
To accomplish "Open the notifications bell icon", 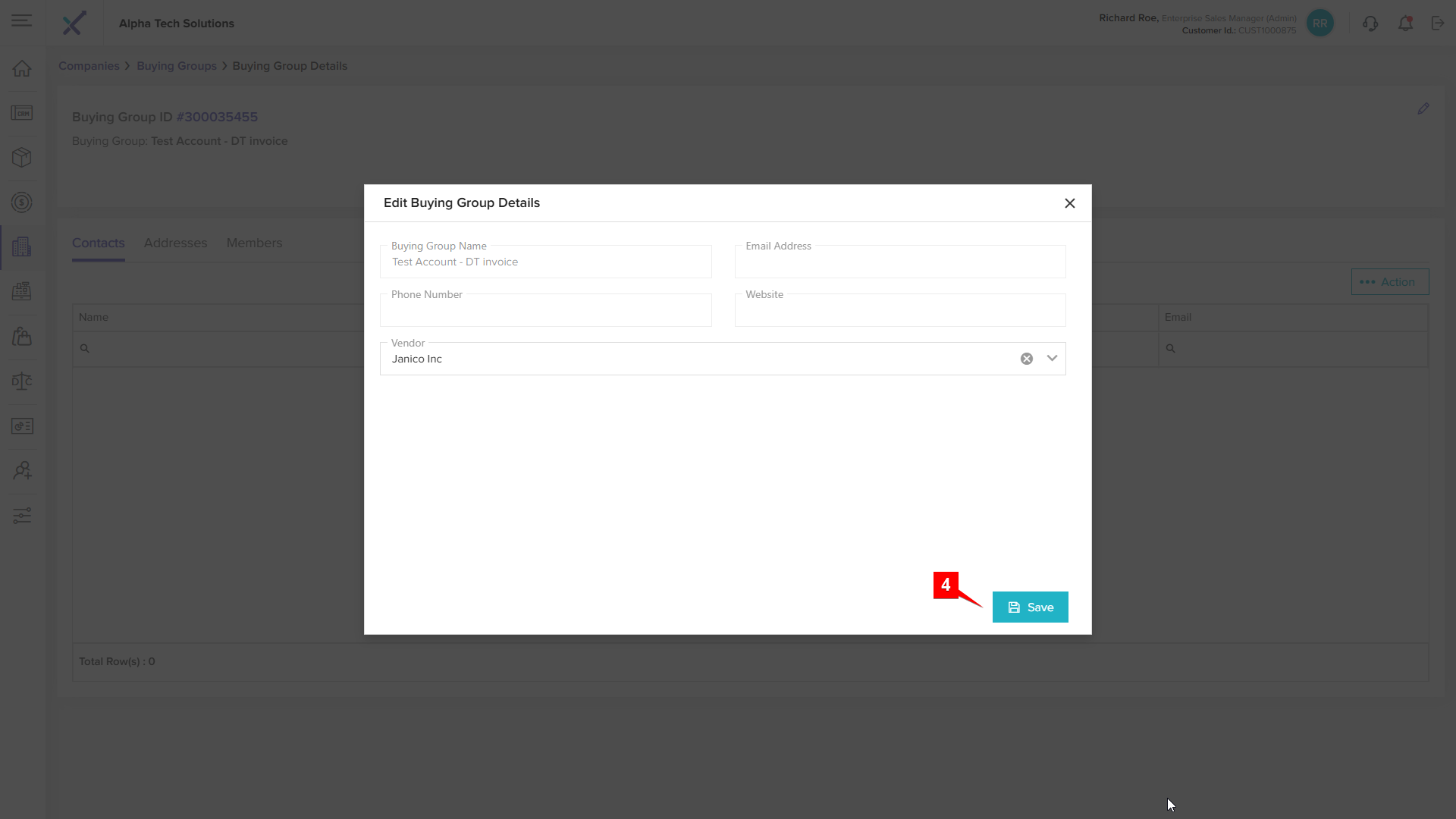I will tap(1405, 24).
